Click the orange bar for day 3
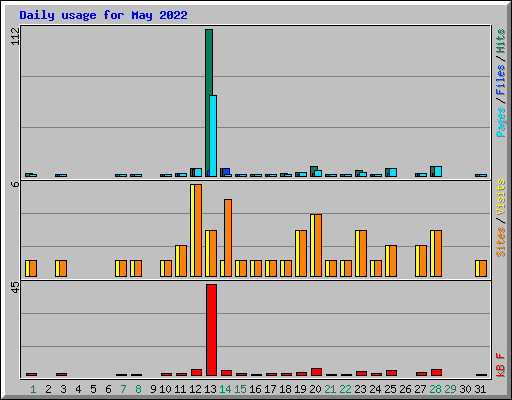512x400 pixels. click(x=63, y=269)
